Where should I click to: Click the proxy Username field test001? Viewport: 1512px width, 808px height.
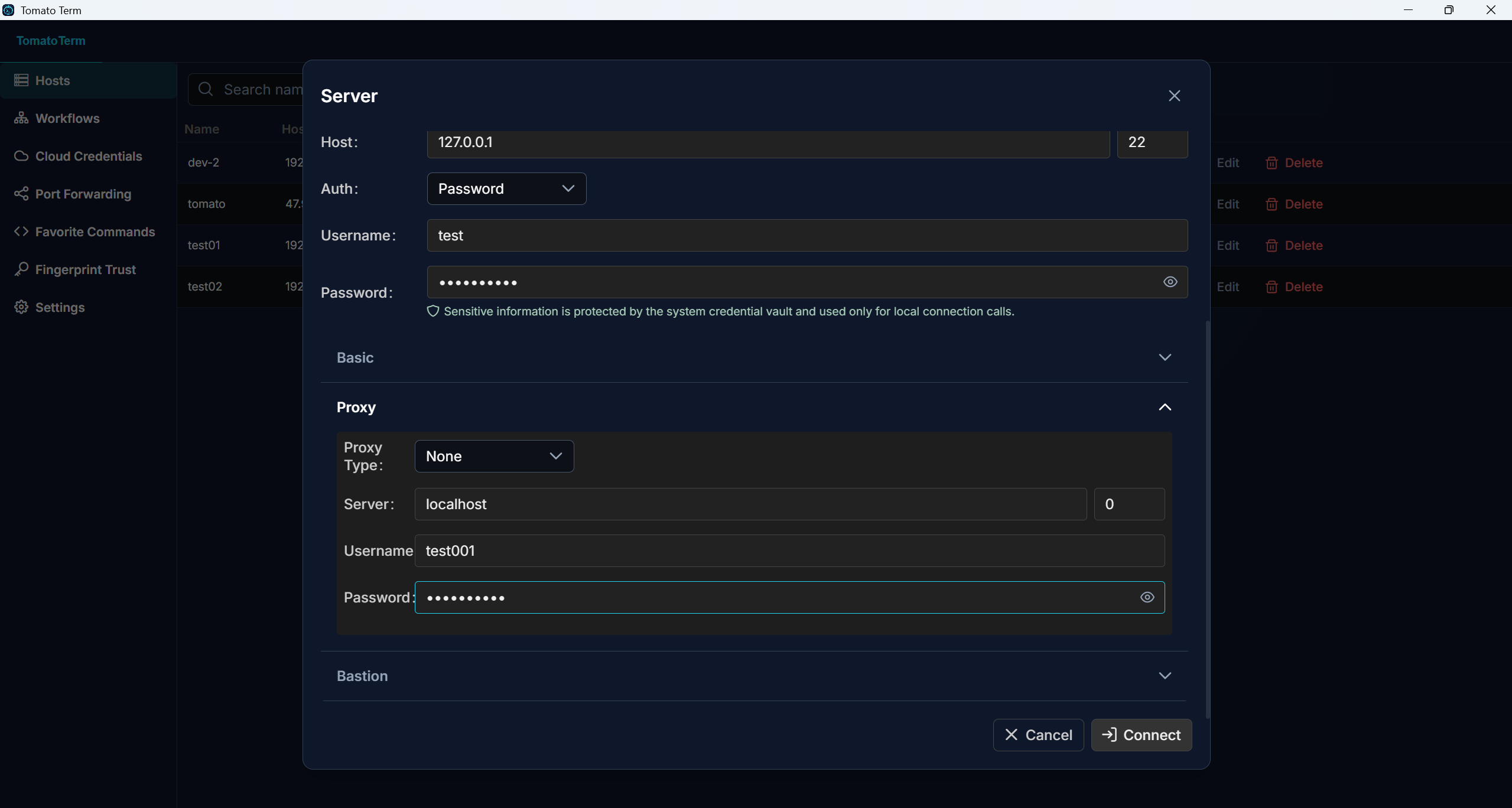(789, 551)
